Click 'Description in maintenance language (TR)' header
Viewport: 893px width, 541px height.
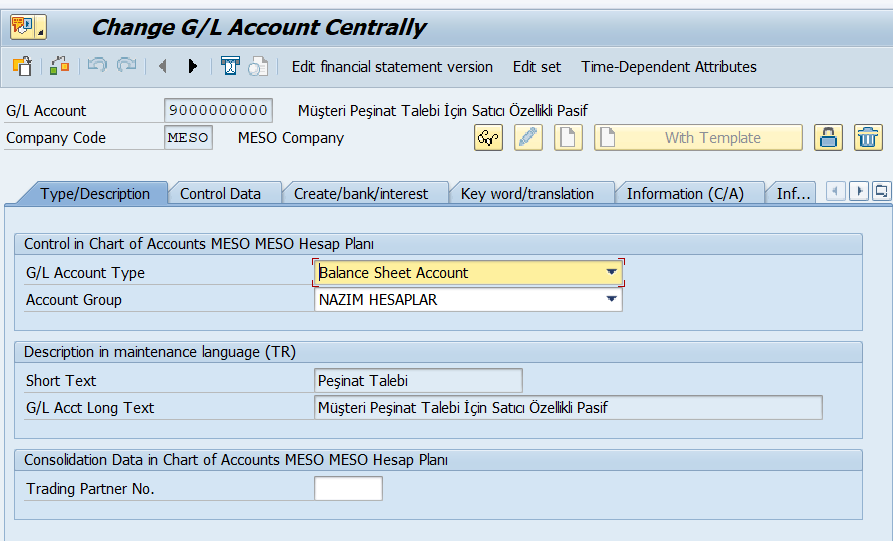tap(160, 352)
